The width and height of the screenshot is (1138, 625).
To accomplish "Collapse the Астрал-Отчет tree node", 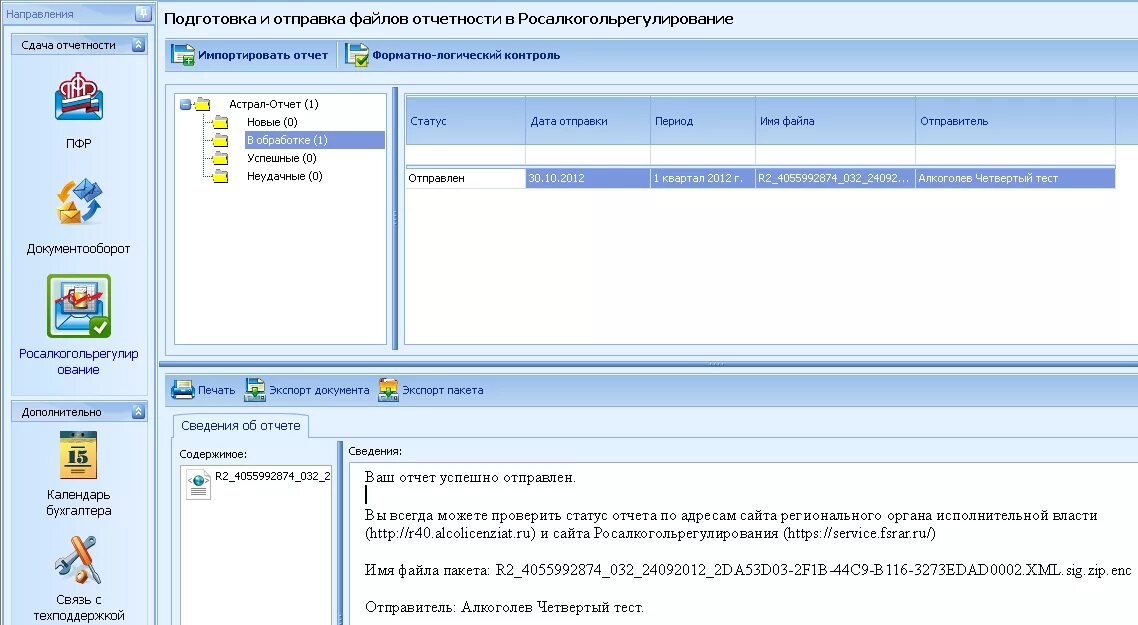I will pyautogui.click(x=185, y=105).
